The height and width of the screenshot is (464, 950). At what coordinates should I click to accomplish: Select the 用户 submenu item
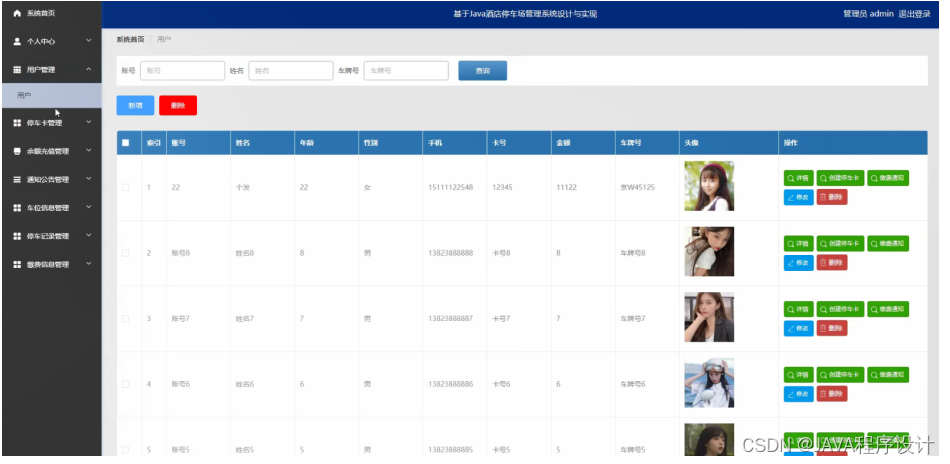click(x=51, y=96)
